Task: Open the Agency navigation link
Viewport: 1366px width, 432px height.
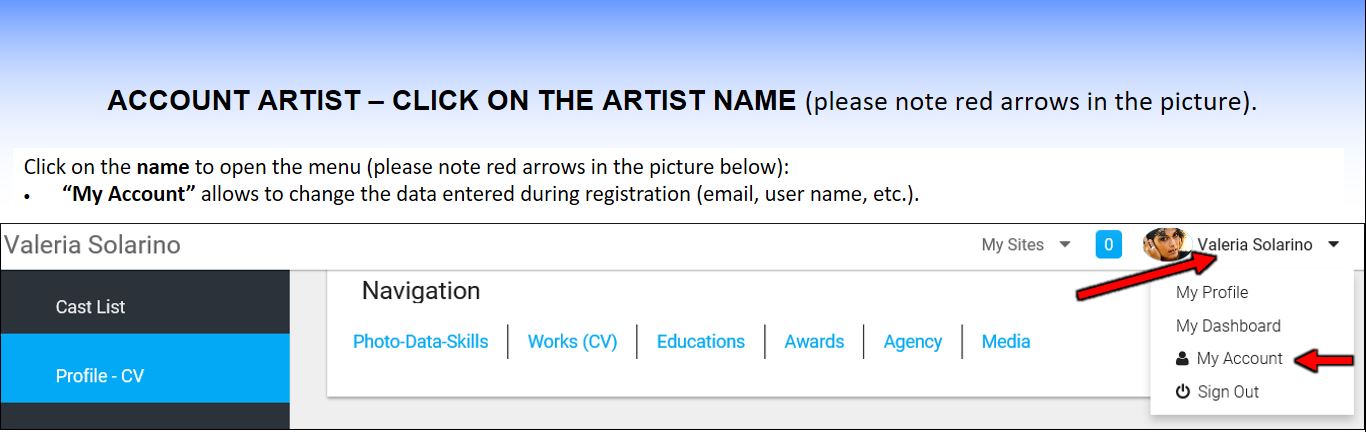Action: click(x=912, y=342)
